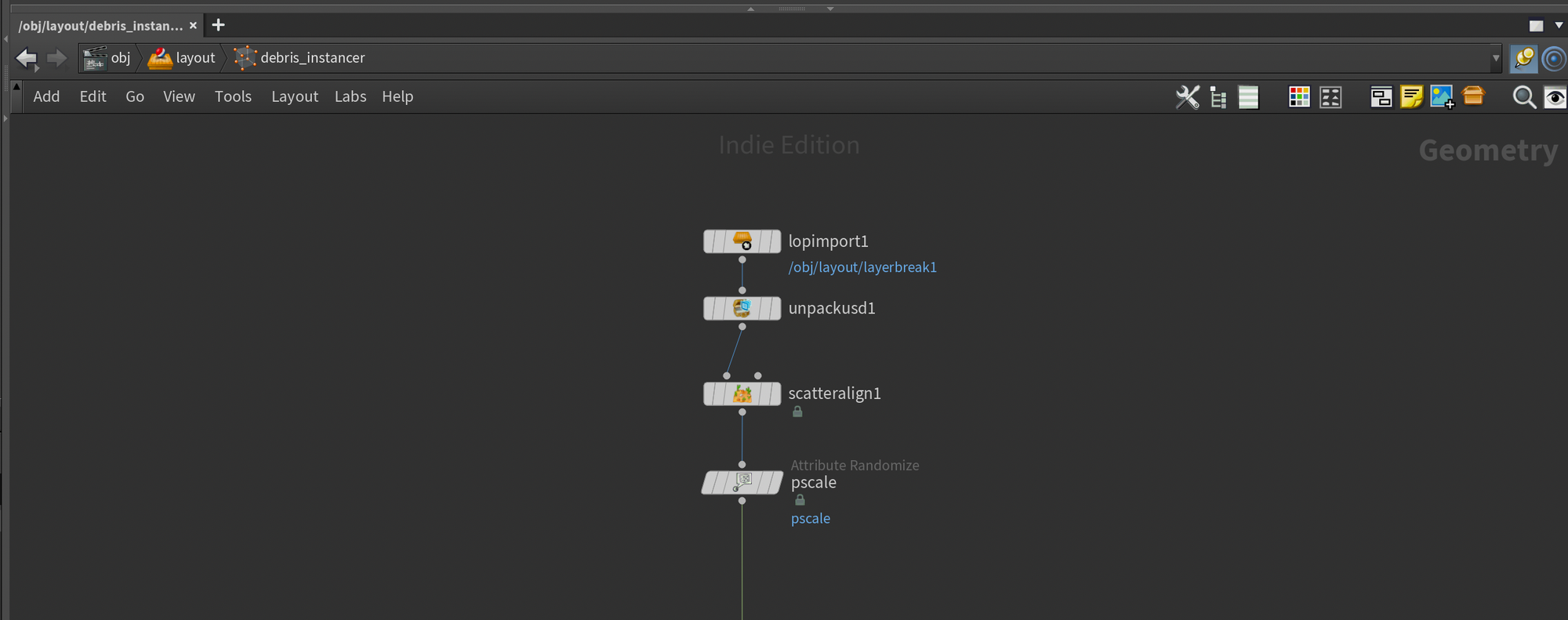Click the /obj/layout/layerbreak1 link text
1568x620 pixels.
pyautogui.click(x=862, y=267)
